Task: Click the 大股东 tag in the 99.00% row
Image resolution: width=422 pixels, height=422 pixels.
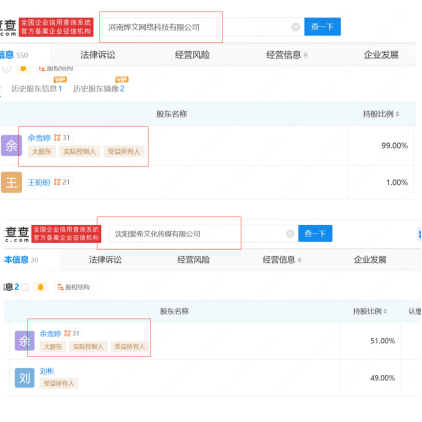Action: (x=42, y=151)
